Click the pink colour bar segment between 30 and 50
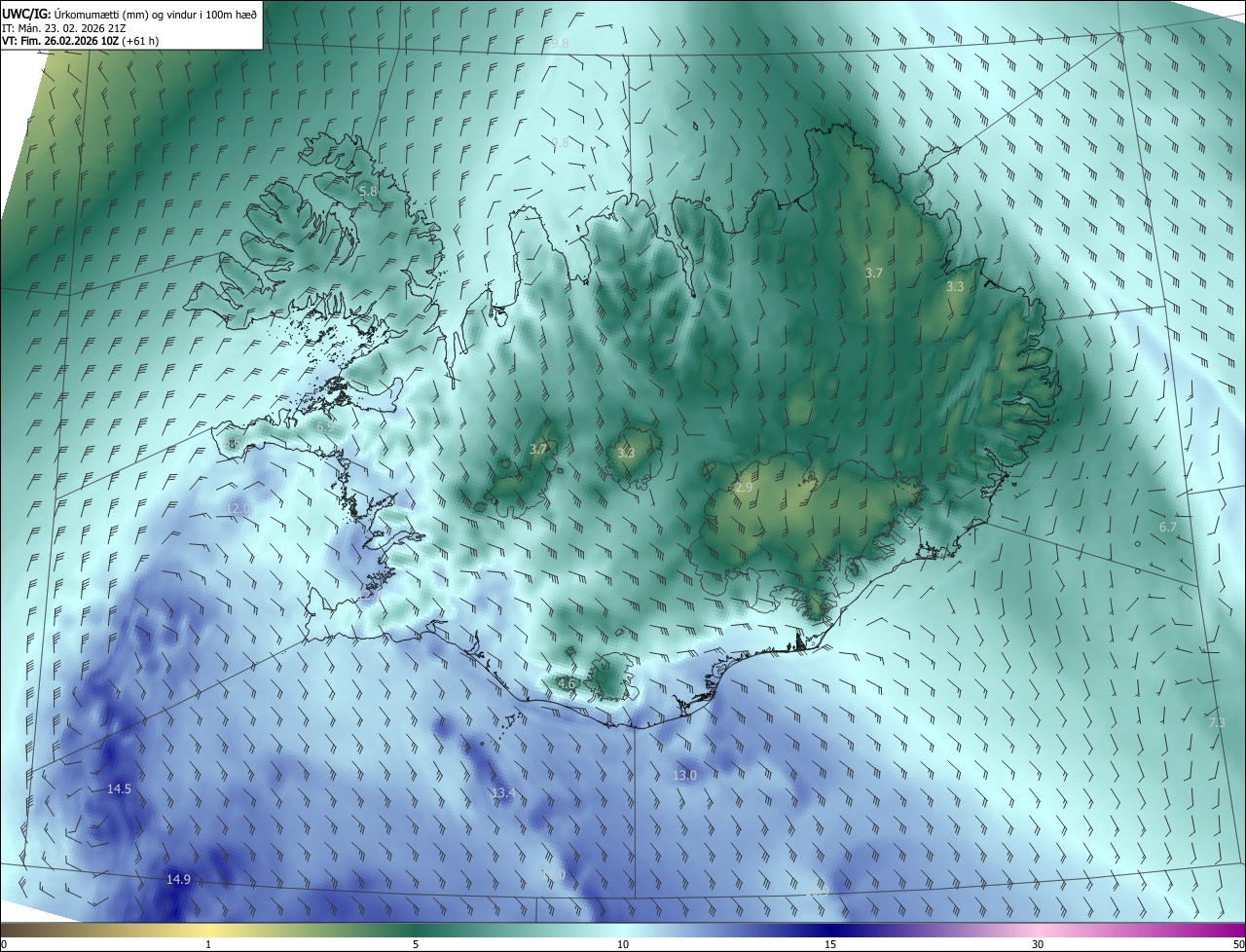1246x952 pixels. (1142, 930)
